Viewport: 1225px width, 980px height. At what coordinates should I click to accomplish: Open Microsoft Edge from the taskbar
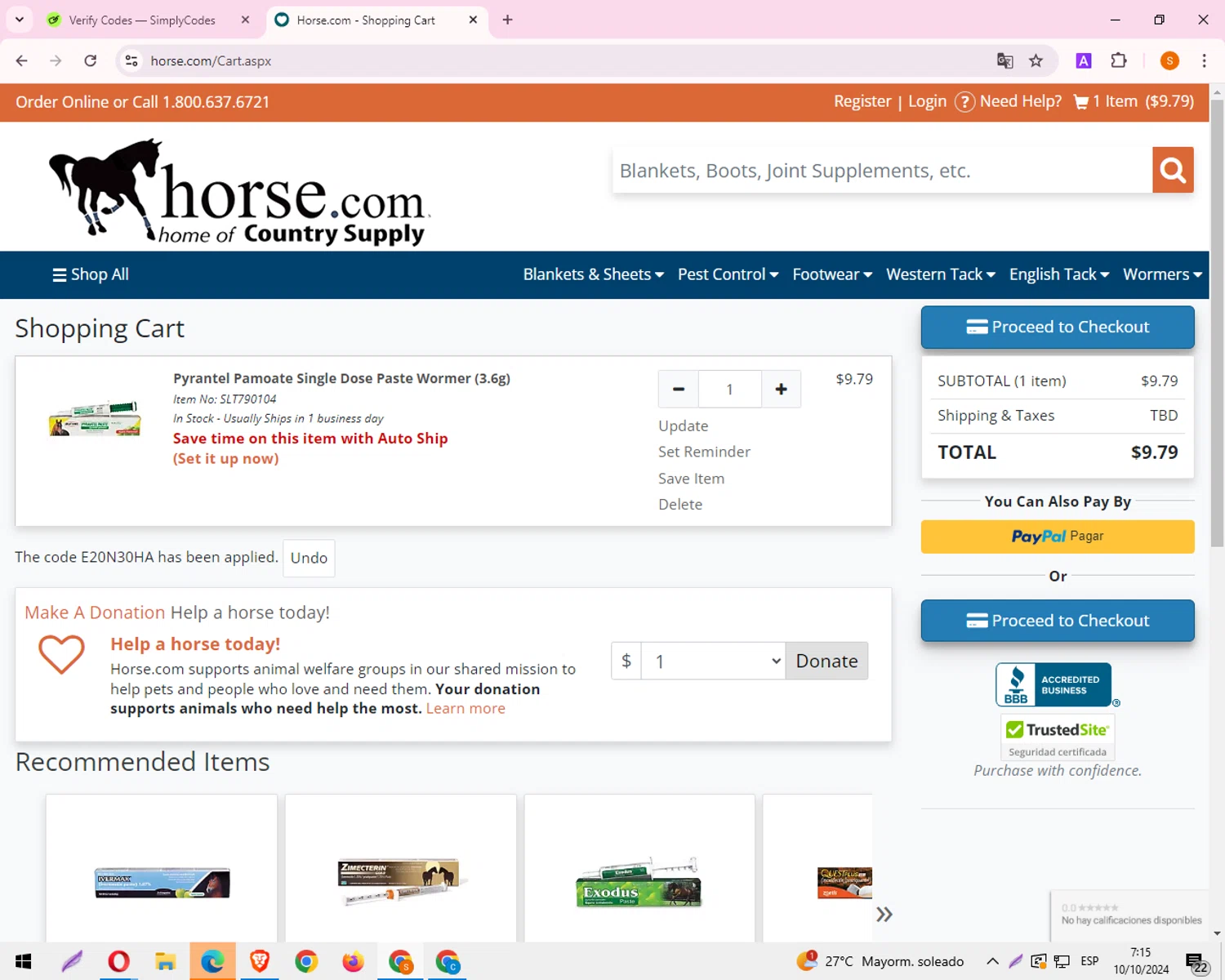(212, 961)
